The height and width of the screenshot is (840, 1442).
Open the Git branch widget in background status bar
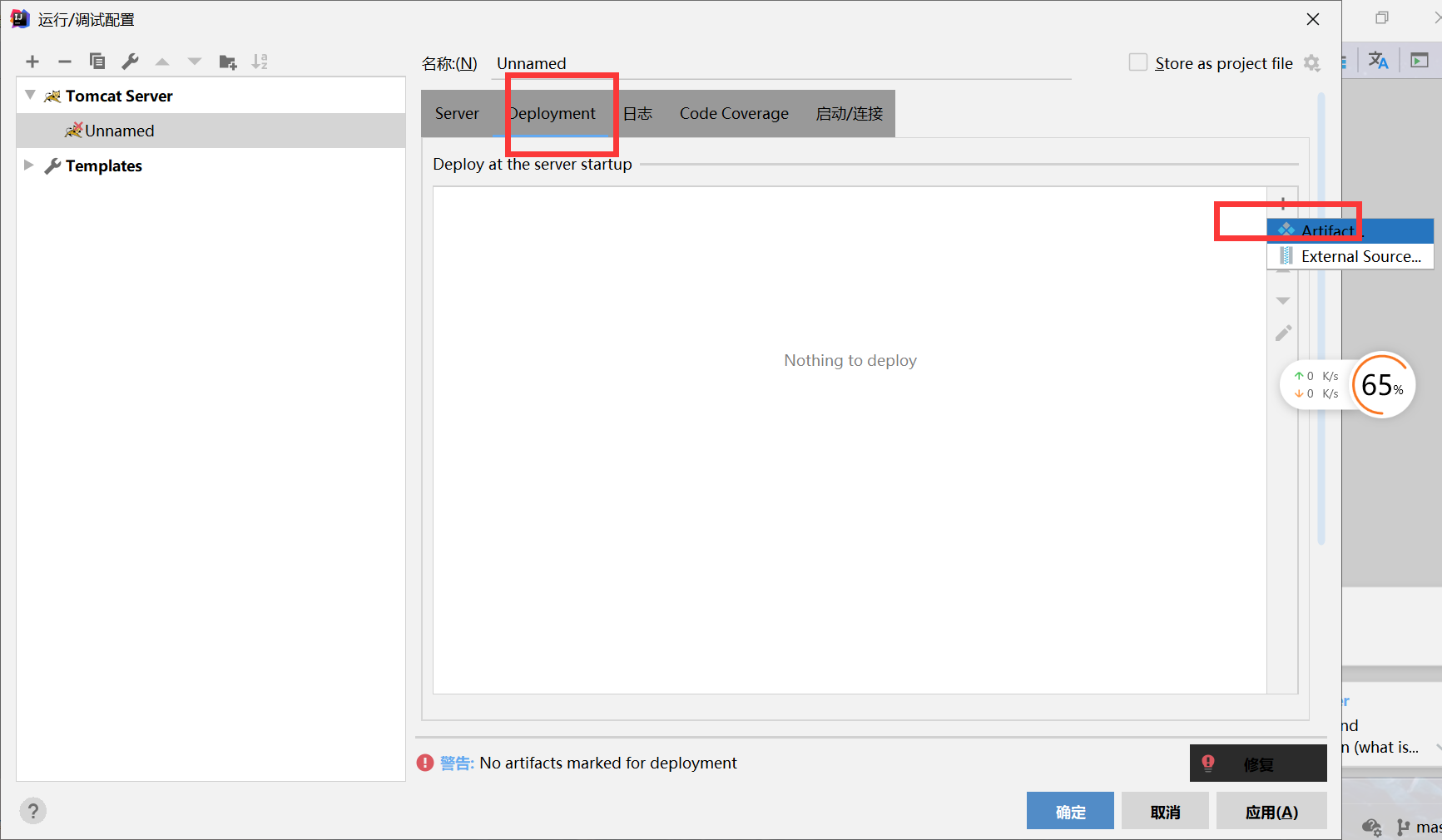point(1419,827)
